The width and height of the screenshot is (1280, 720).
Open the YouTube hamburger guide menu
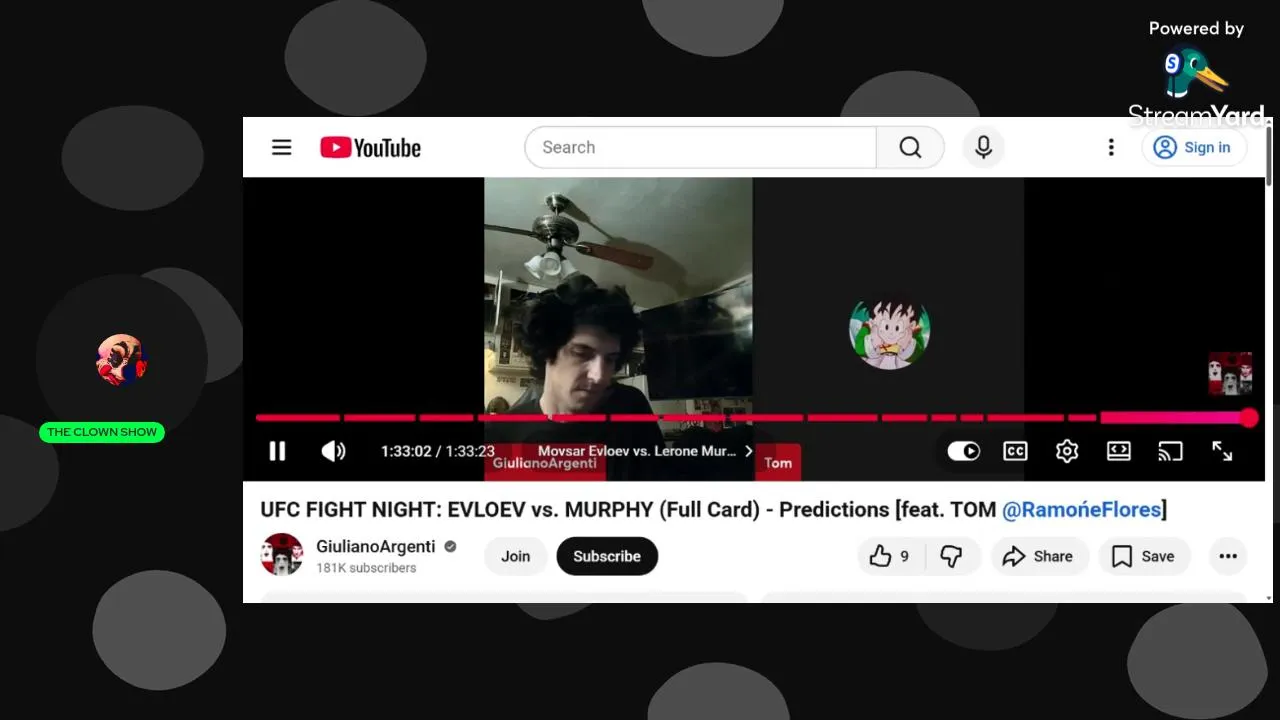click(282, 147)
